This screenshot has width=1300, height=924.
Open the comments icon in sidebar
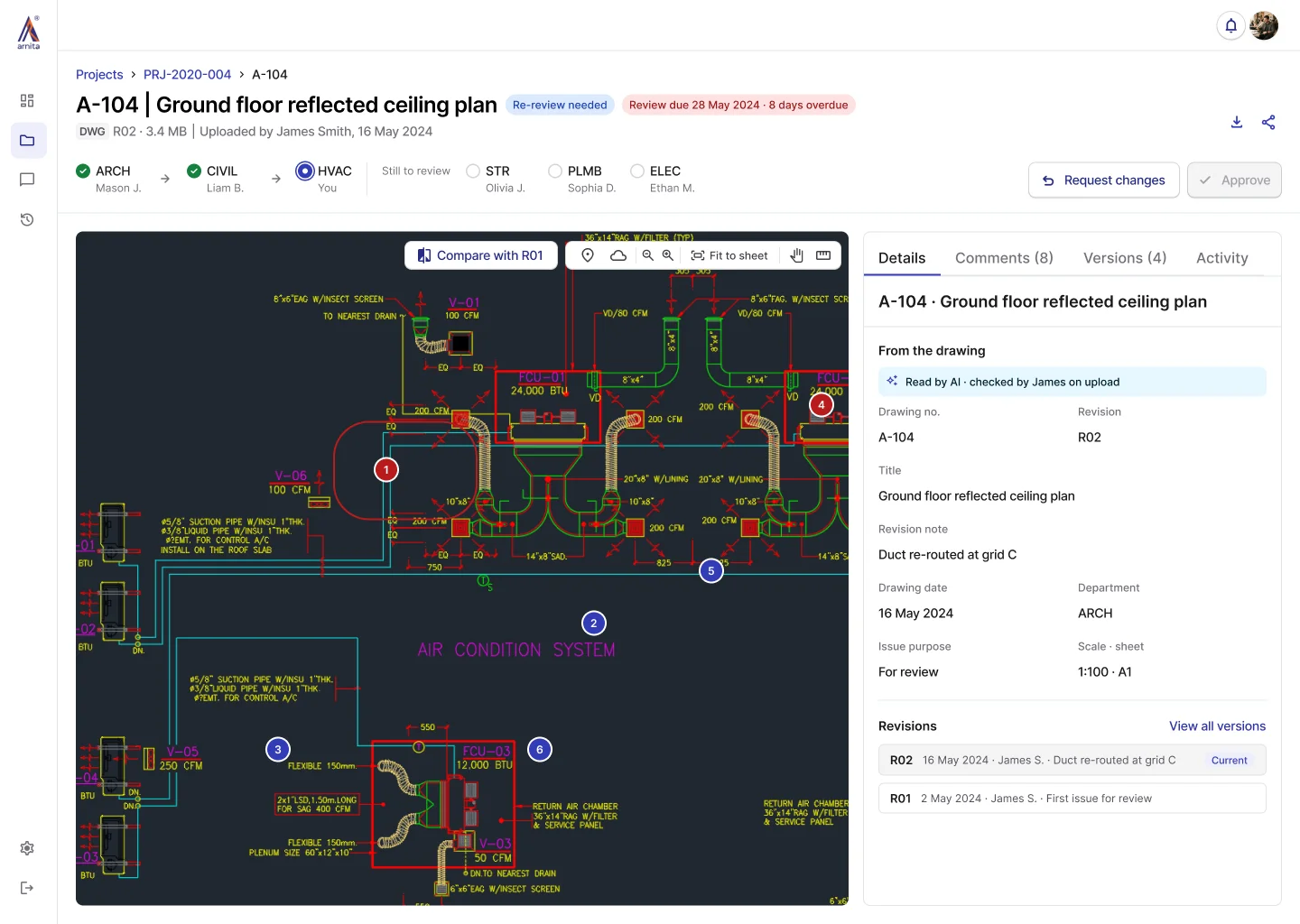pos(27,180)
